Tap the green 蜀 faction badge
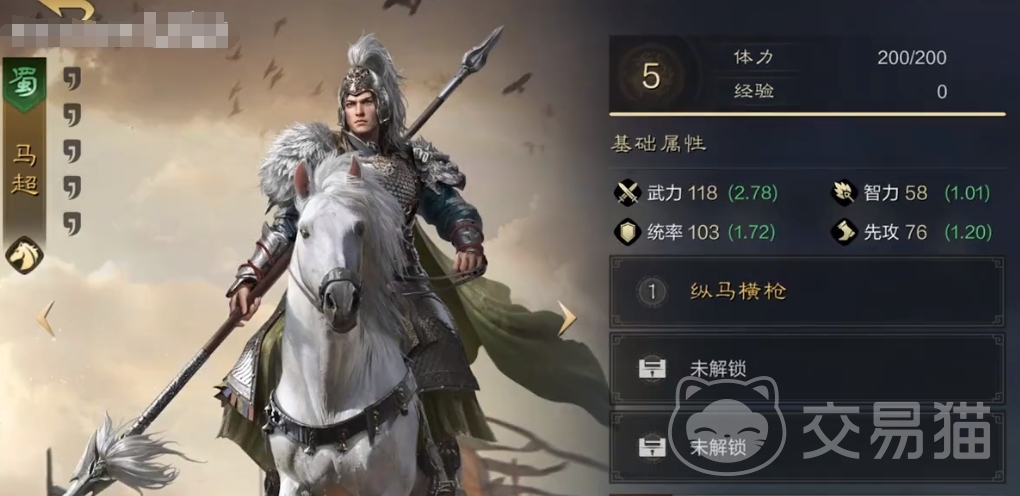Screen dimensions: 1020x496 click(25, 85)
